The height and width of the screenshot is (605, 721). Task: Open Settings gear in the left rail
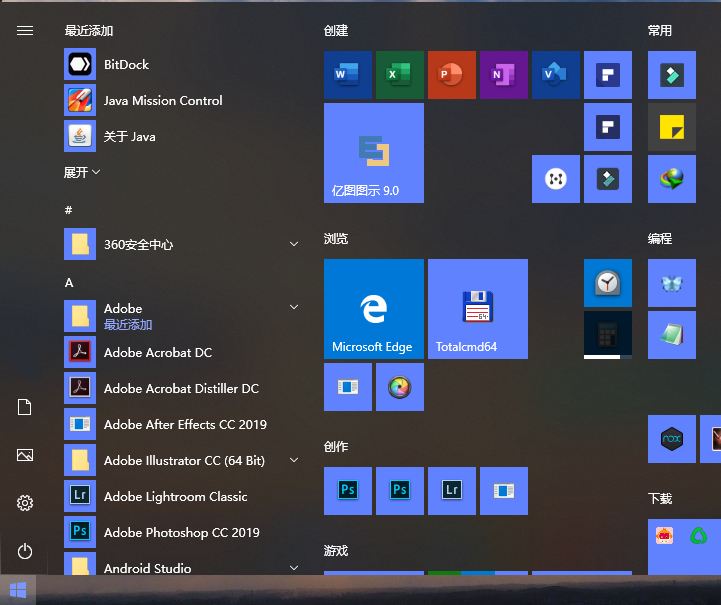tap(25, 503)
